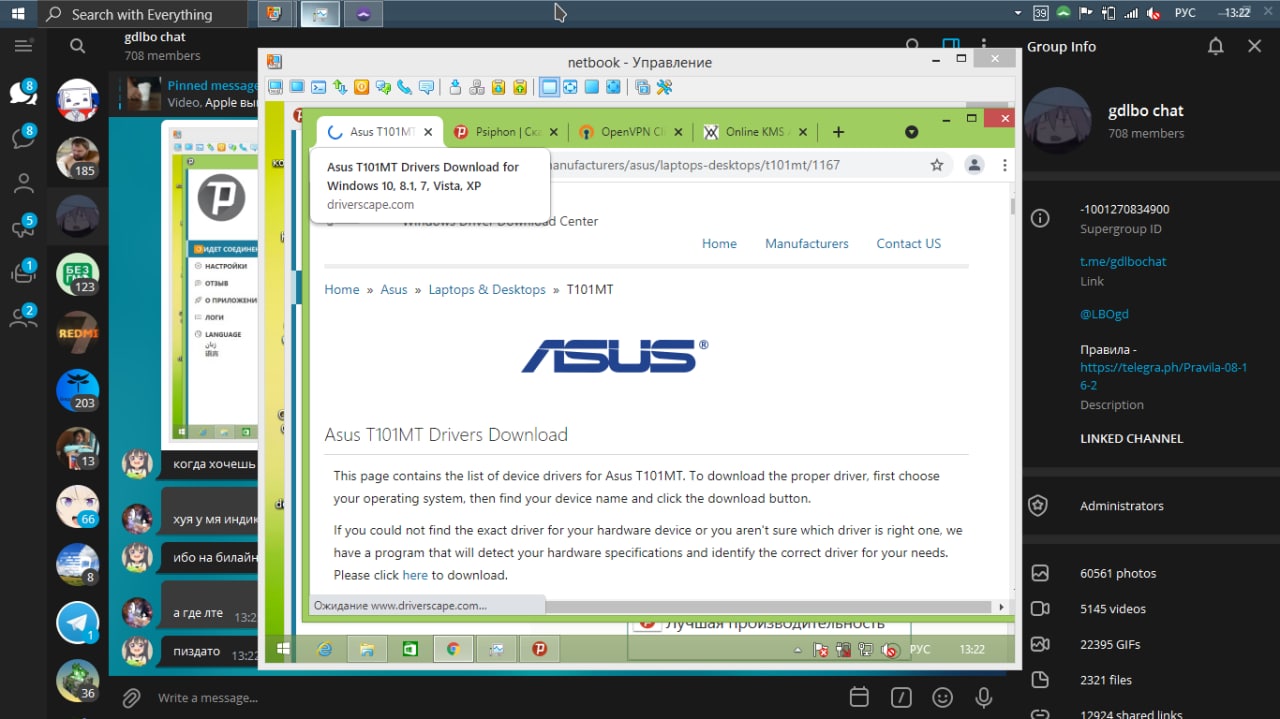1280x719 pixels.
Task: Open the REDMI chat avatar
Action: (x=77, y=332)
